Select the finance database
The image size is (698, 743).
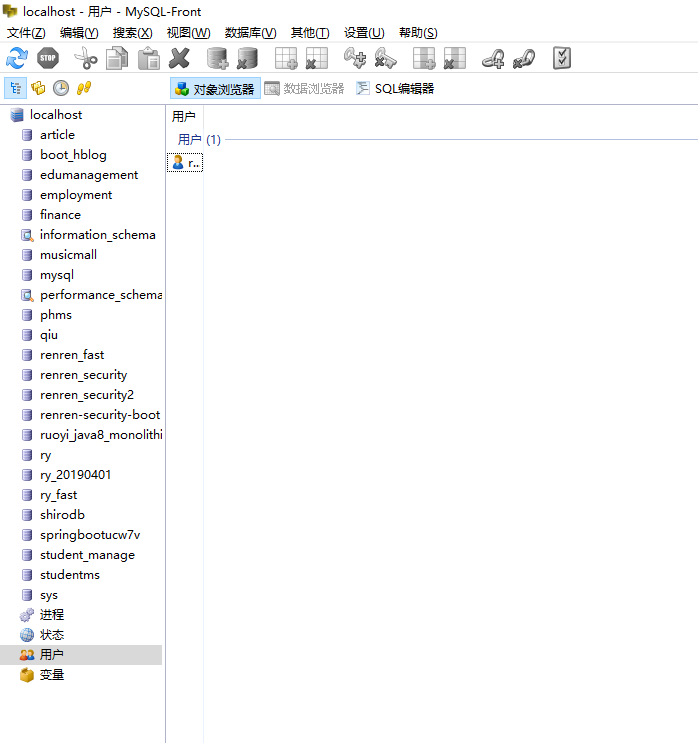click(60, 215)
